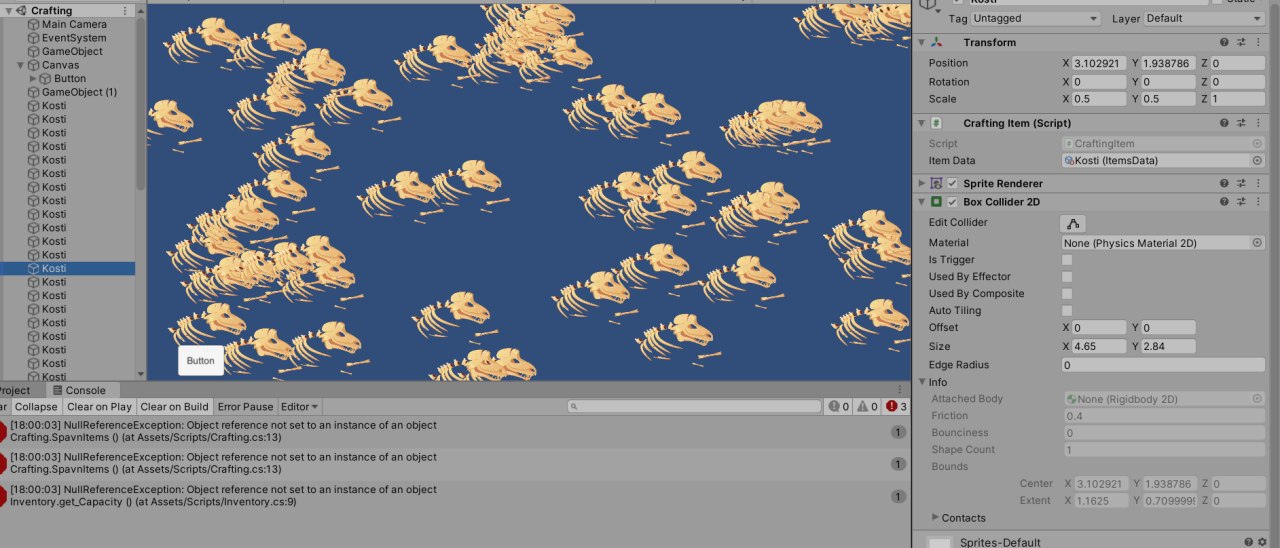Click the Edit Collider icon button
Image resolution: width=1280 pixels, height=548 pixels.
pyautogui.click(x=1075, y=223)
